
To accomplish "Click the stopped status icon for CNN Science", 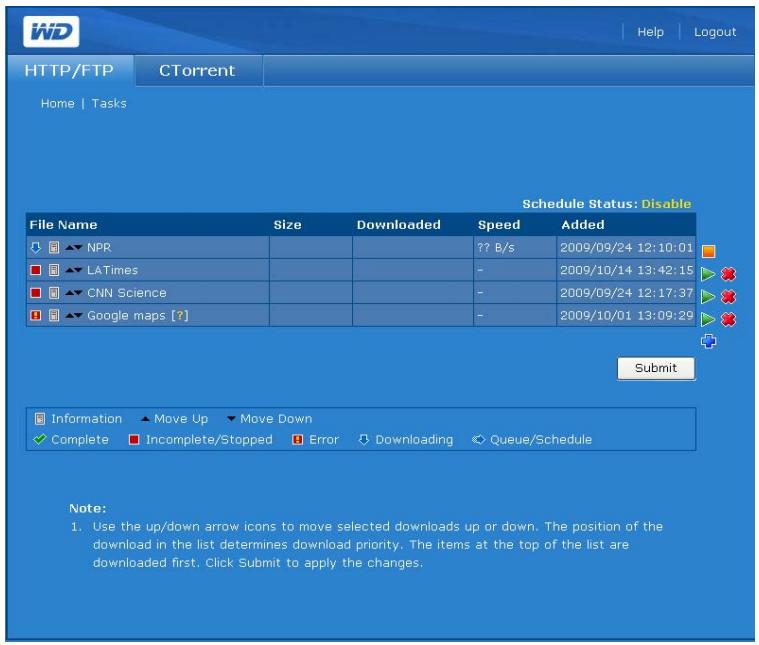I will click(x=36, y=293).
